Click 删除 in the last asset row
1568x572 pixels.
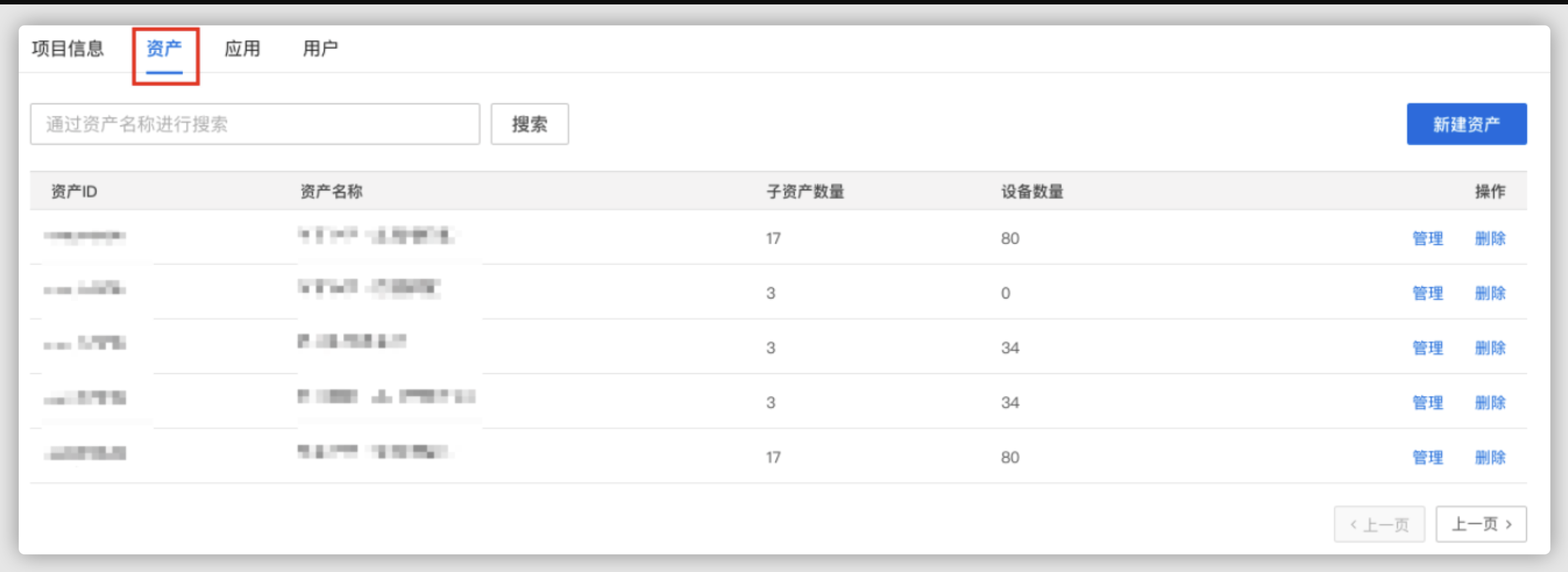pos(1489,457)
